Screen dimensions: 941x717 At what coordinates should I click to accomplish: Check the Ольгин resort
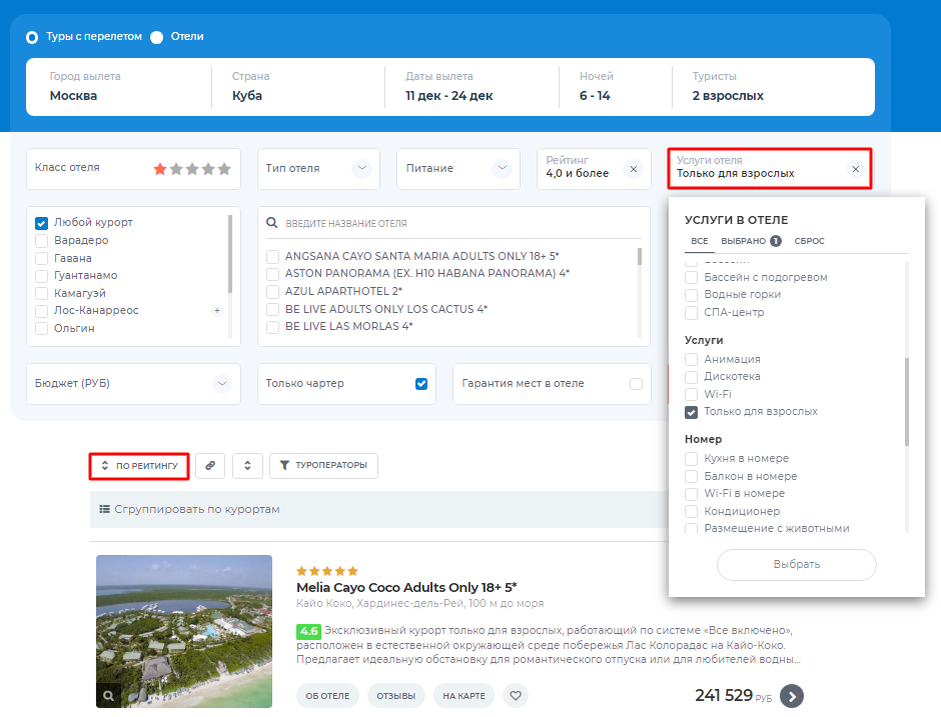point(41,329)
